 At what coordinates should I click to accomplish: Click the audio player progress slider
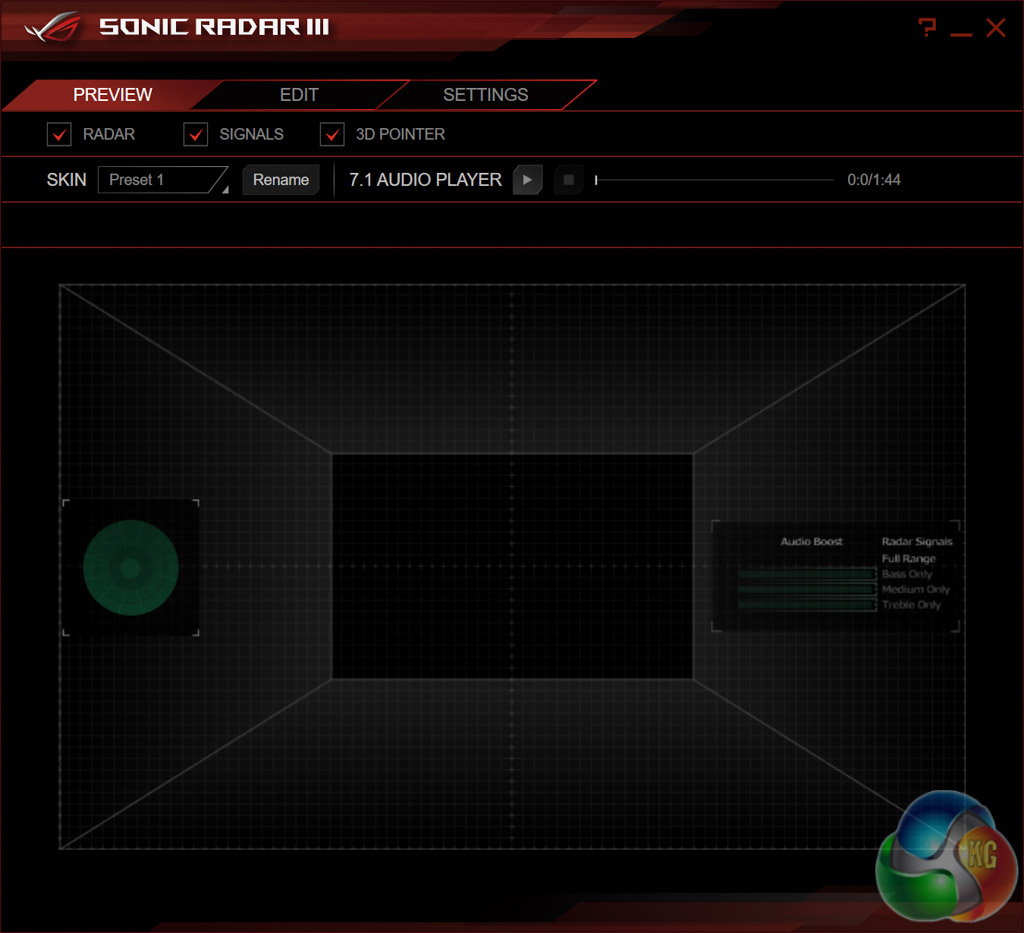714,180
